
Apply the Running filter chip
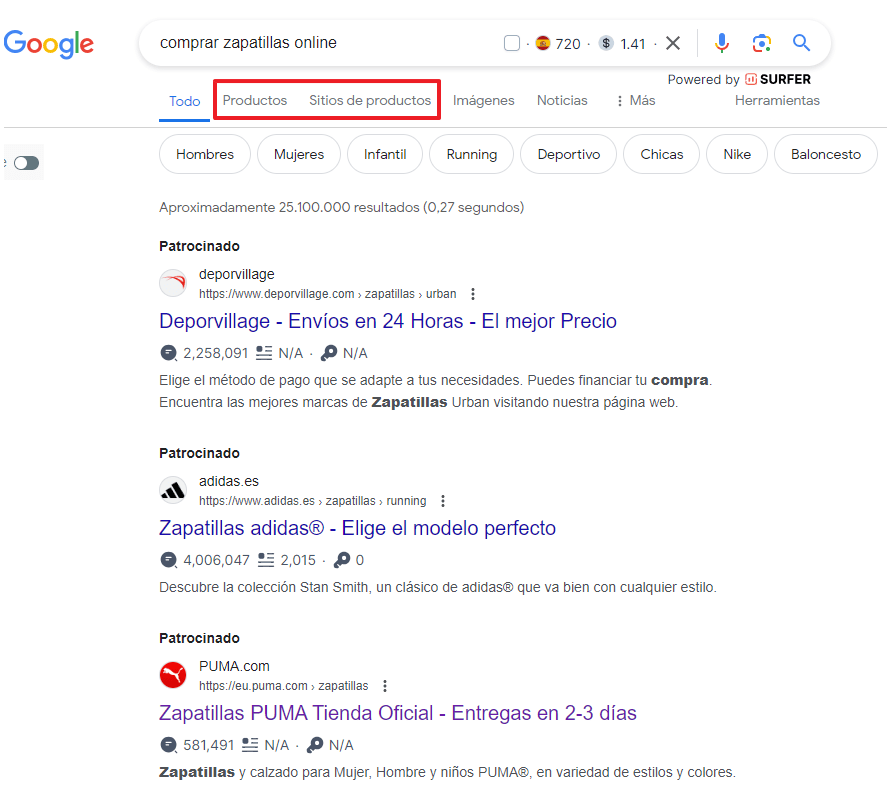click(x=472, y=154)
